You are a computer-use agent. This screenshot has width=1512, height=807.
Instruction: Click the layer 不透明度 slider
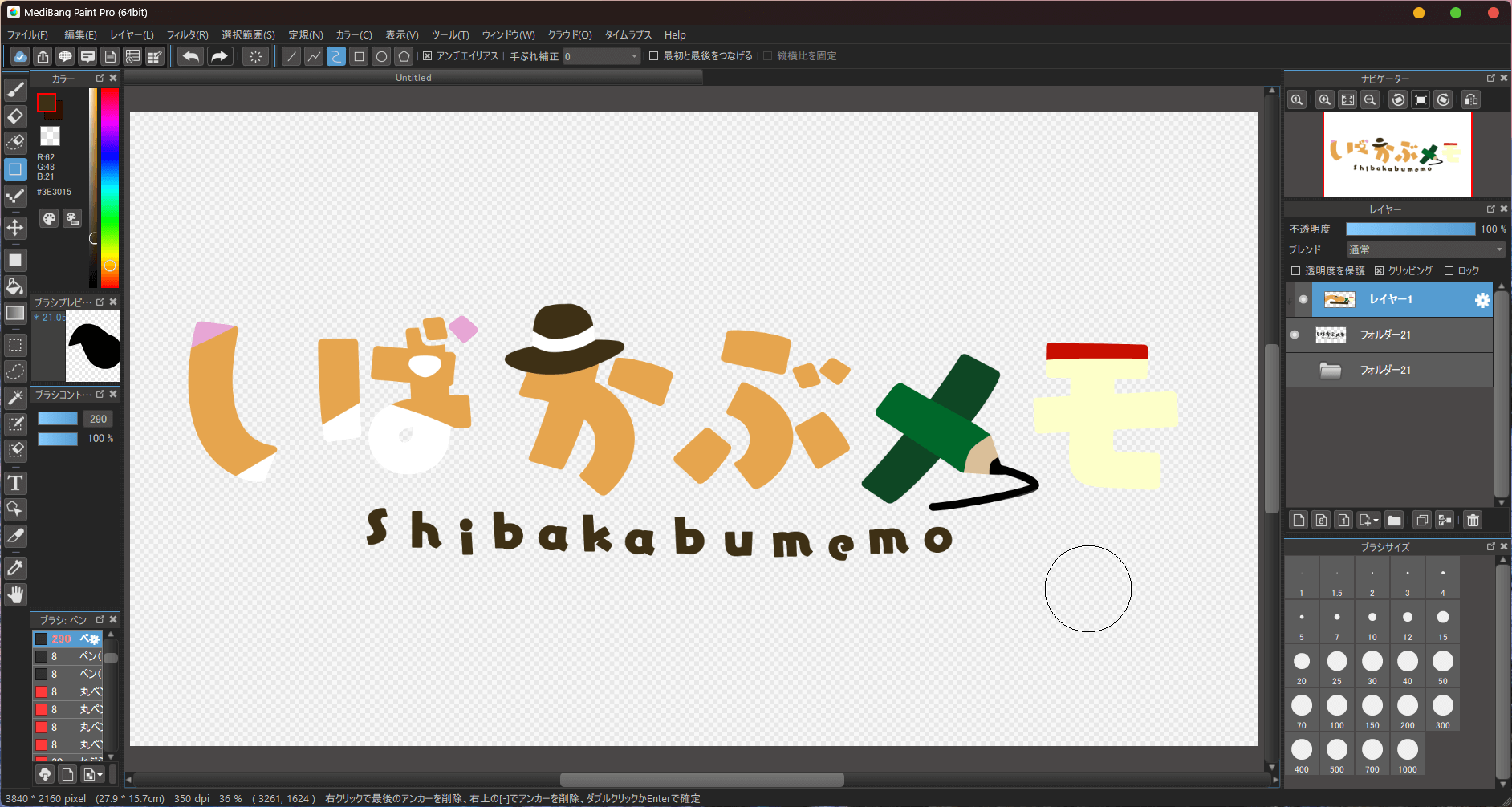click(x=1410, y=229)
